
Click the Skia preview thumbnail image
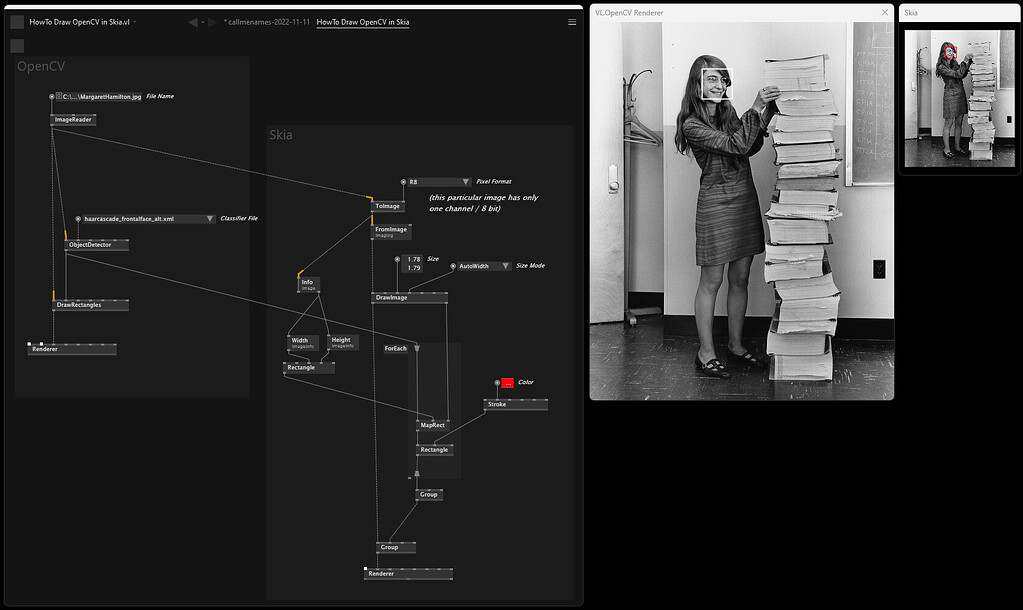(958, 97)
